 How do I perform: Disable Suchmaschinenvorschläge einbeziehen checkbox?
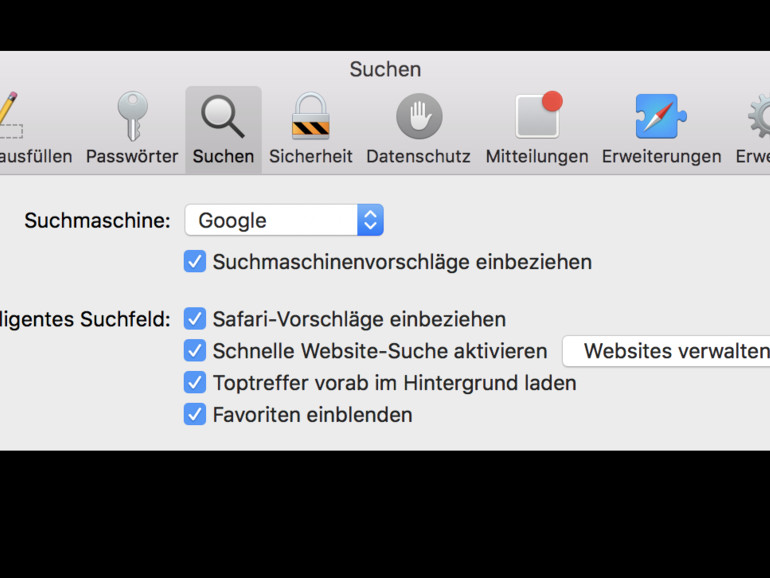tap(195, 262)
